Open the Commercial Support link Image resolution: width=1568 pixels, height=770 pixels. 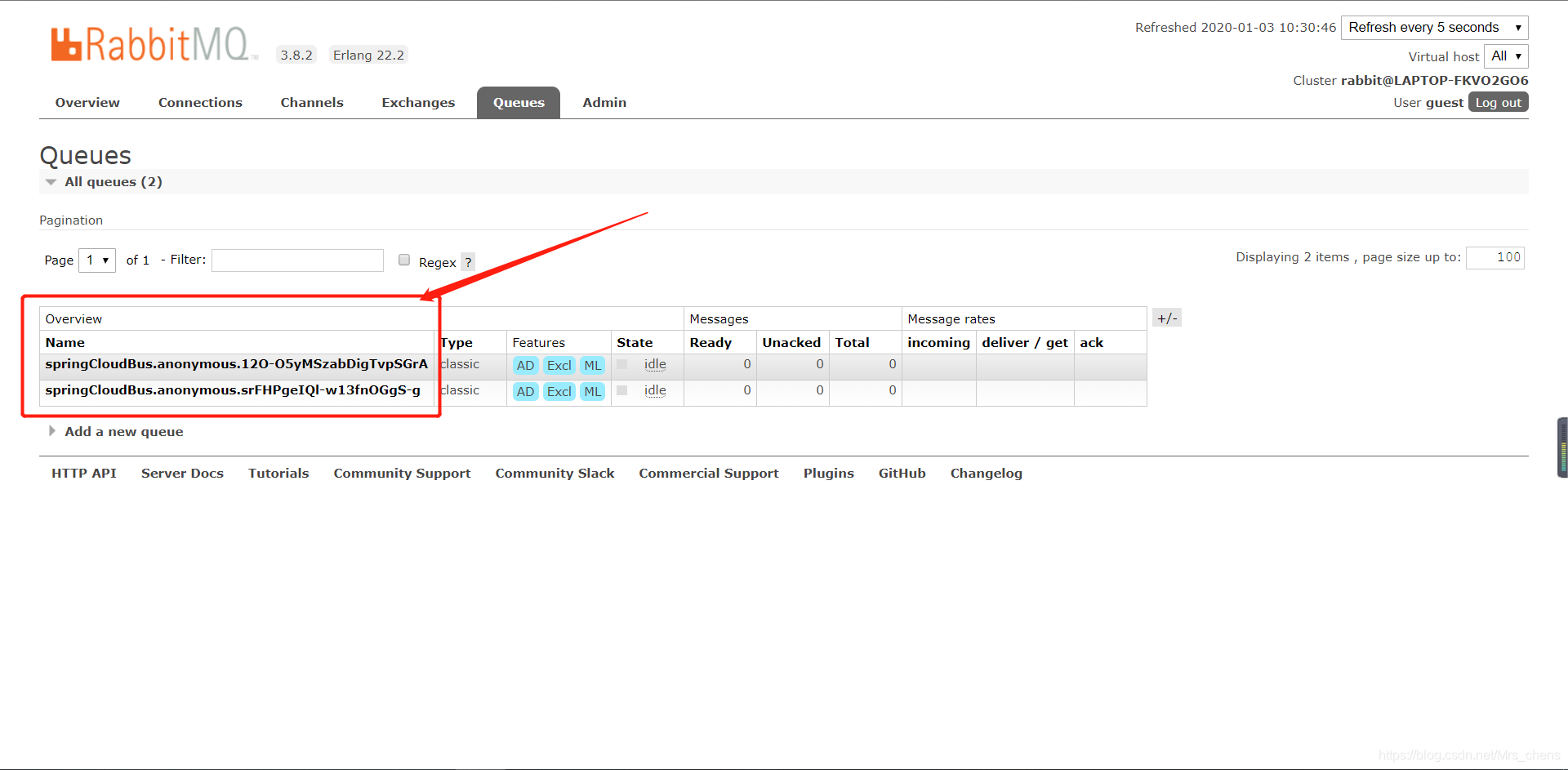[709, 474]
